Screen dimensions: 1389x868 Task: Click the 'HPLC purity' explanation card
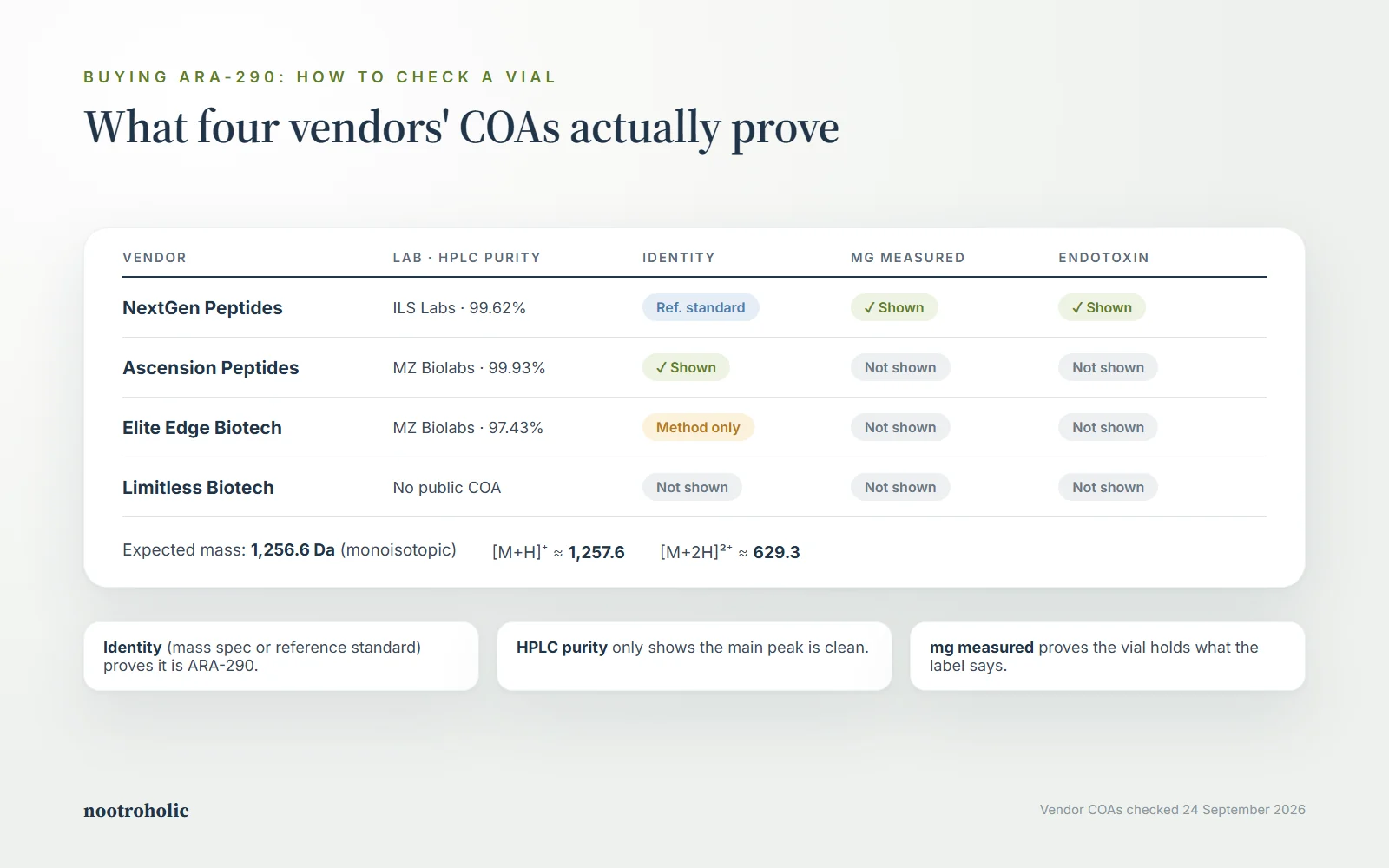694,656
